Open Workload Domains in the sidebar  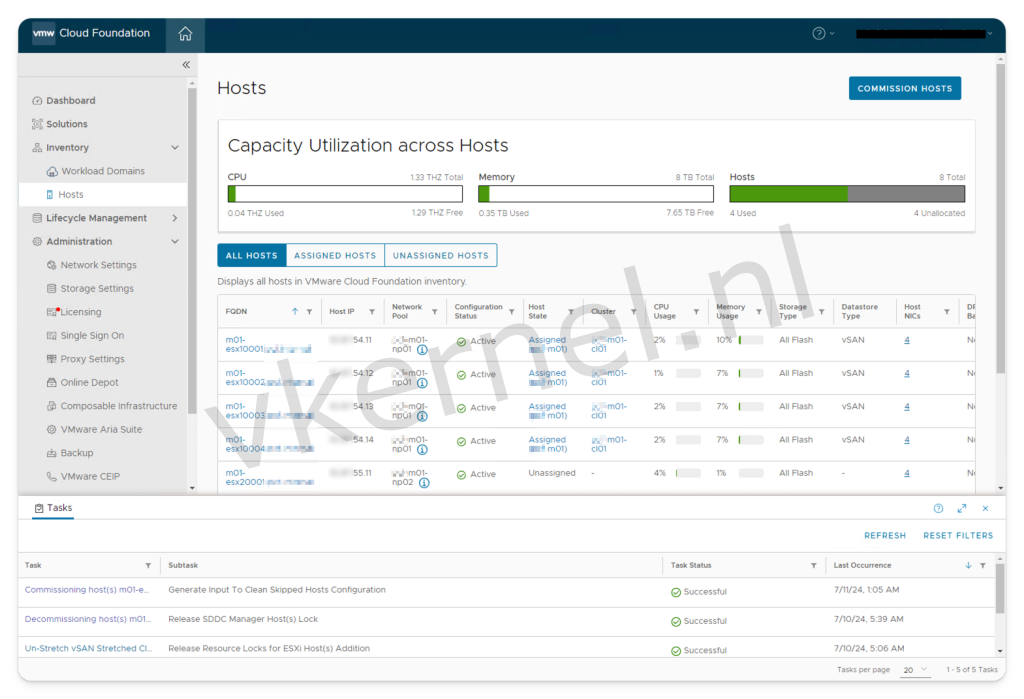point(103,171)
